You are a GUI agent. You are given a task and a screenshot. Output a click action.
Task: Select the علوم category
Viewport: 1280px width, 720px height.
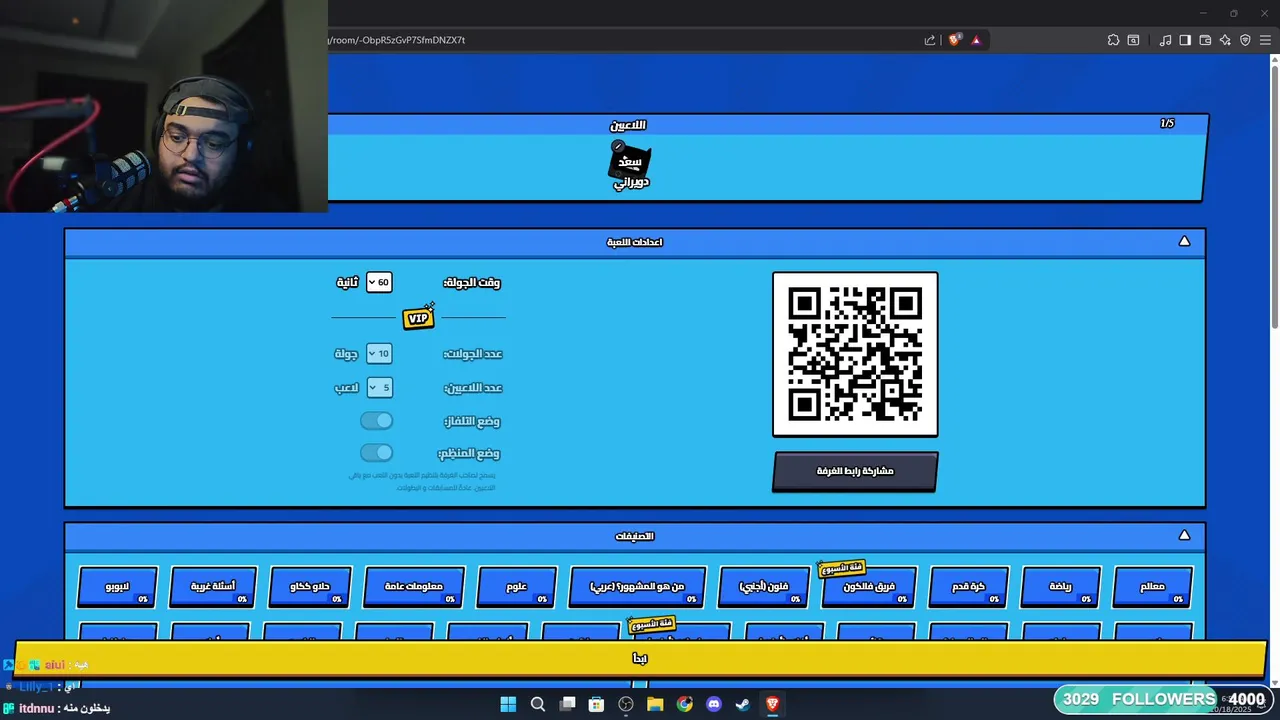517,587
